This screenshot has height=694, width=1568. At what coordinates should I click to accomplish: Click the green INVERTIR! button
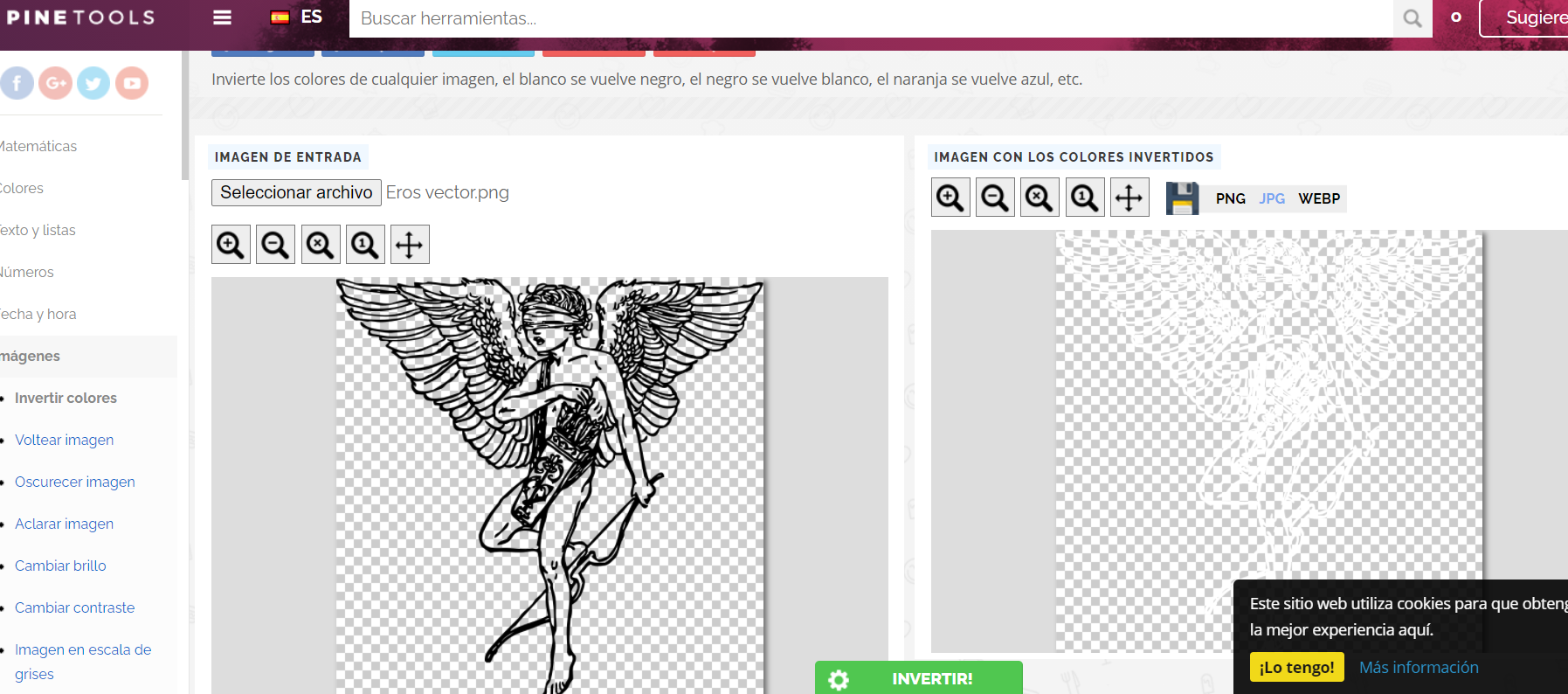[919, 678]
